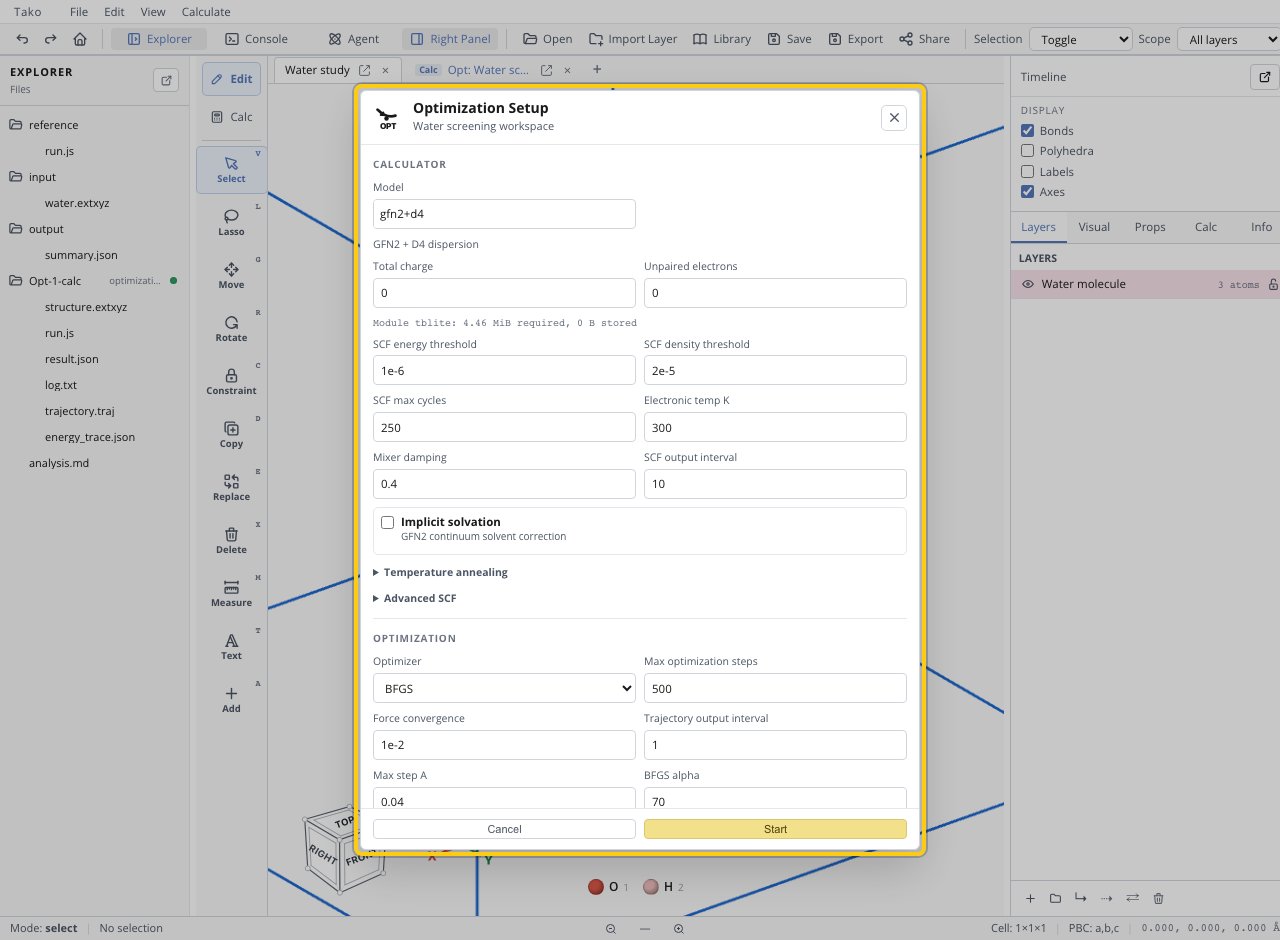Add a new layer with plus icon
Image resolution: width=1280 pixels, height=940 pixels.
1030,898
